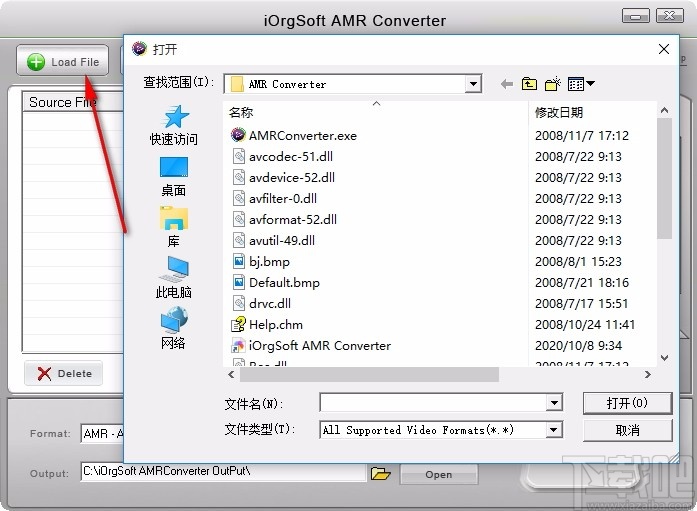The width and height of the screenshot is (697, 511).
Task: Create a new folder
Action: coord(553,84)
